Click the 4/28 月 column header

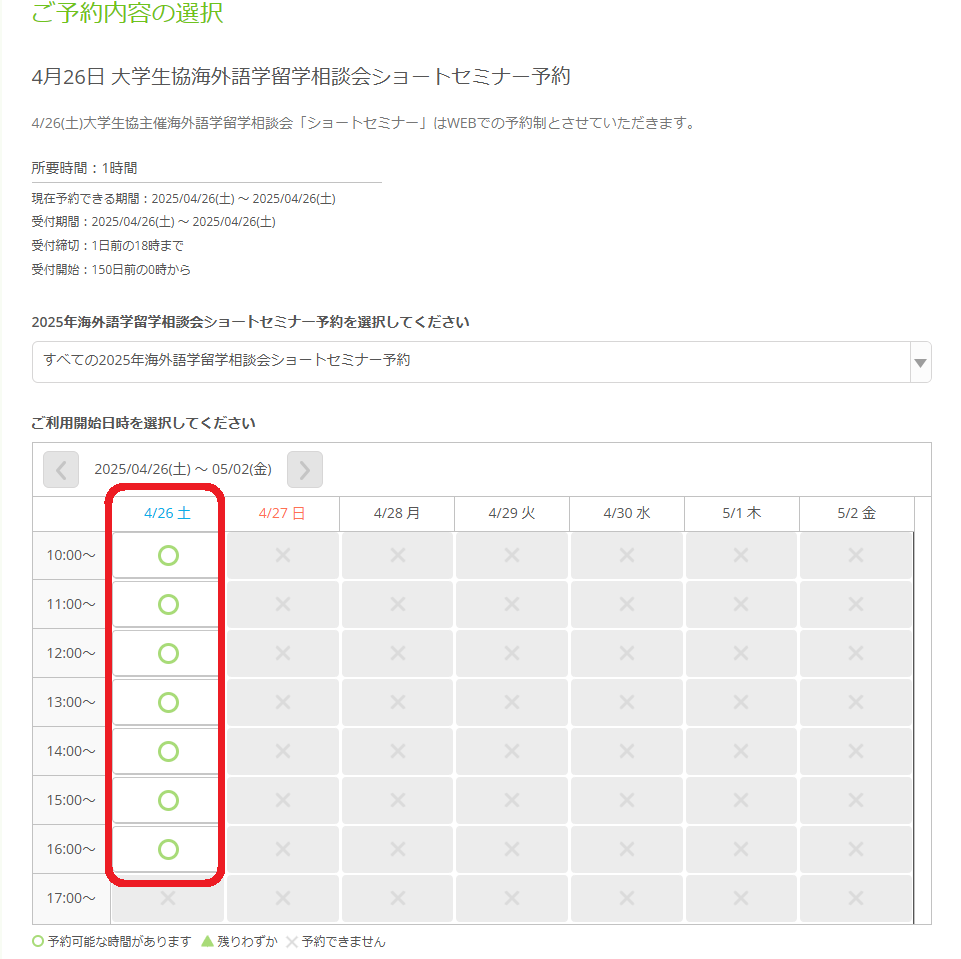point(397,514)
